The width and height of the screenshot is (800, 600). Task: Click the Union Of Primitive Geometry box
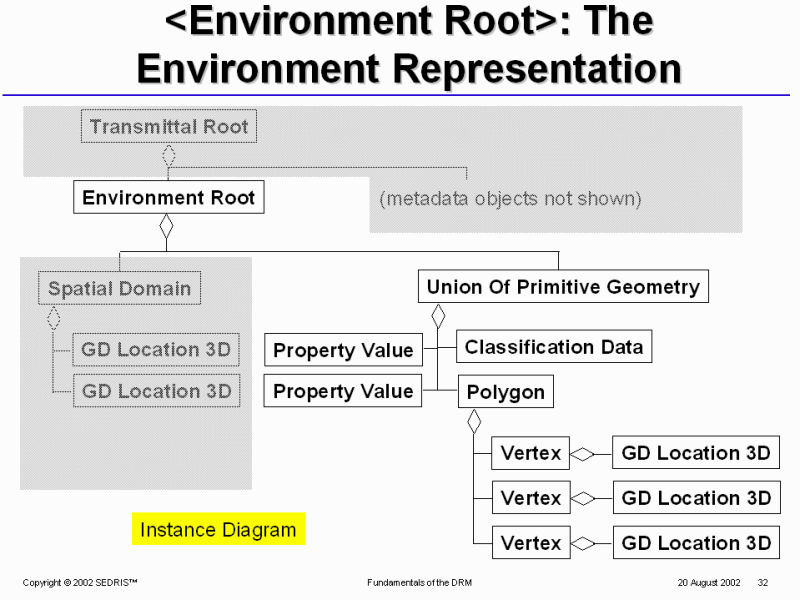pos(563,287)
